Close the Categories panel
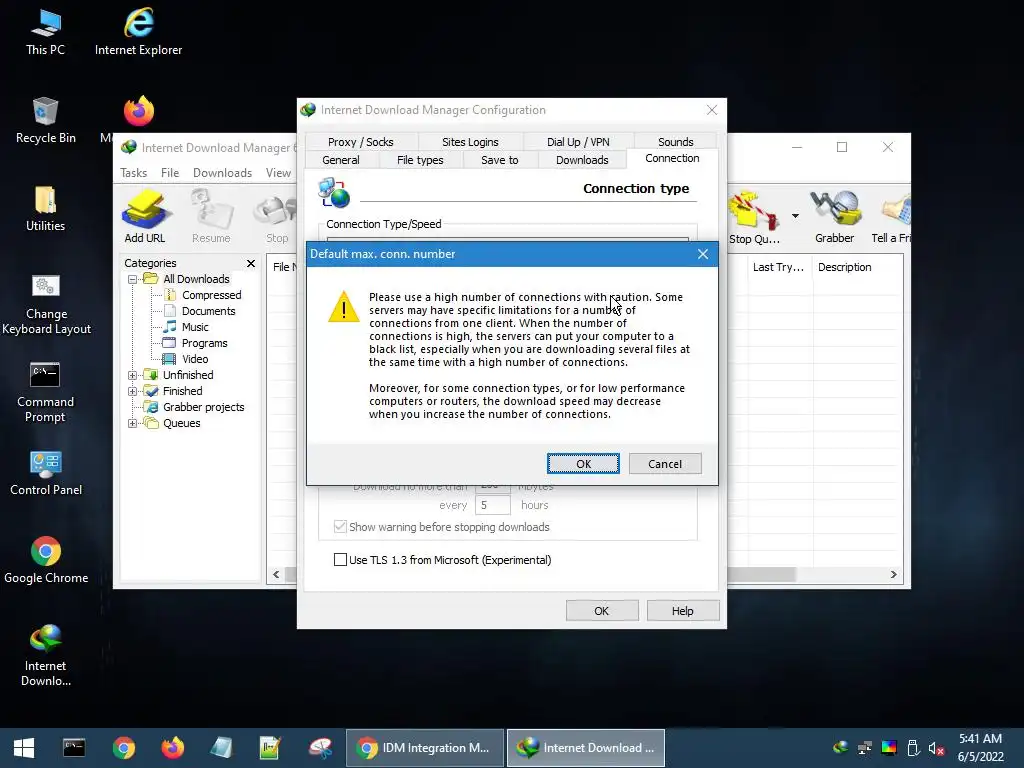This screenshot has height=768, width=1024. [x=251, y=263]
